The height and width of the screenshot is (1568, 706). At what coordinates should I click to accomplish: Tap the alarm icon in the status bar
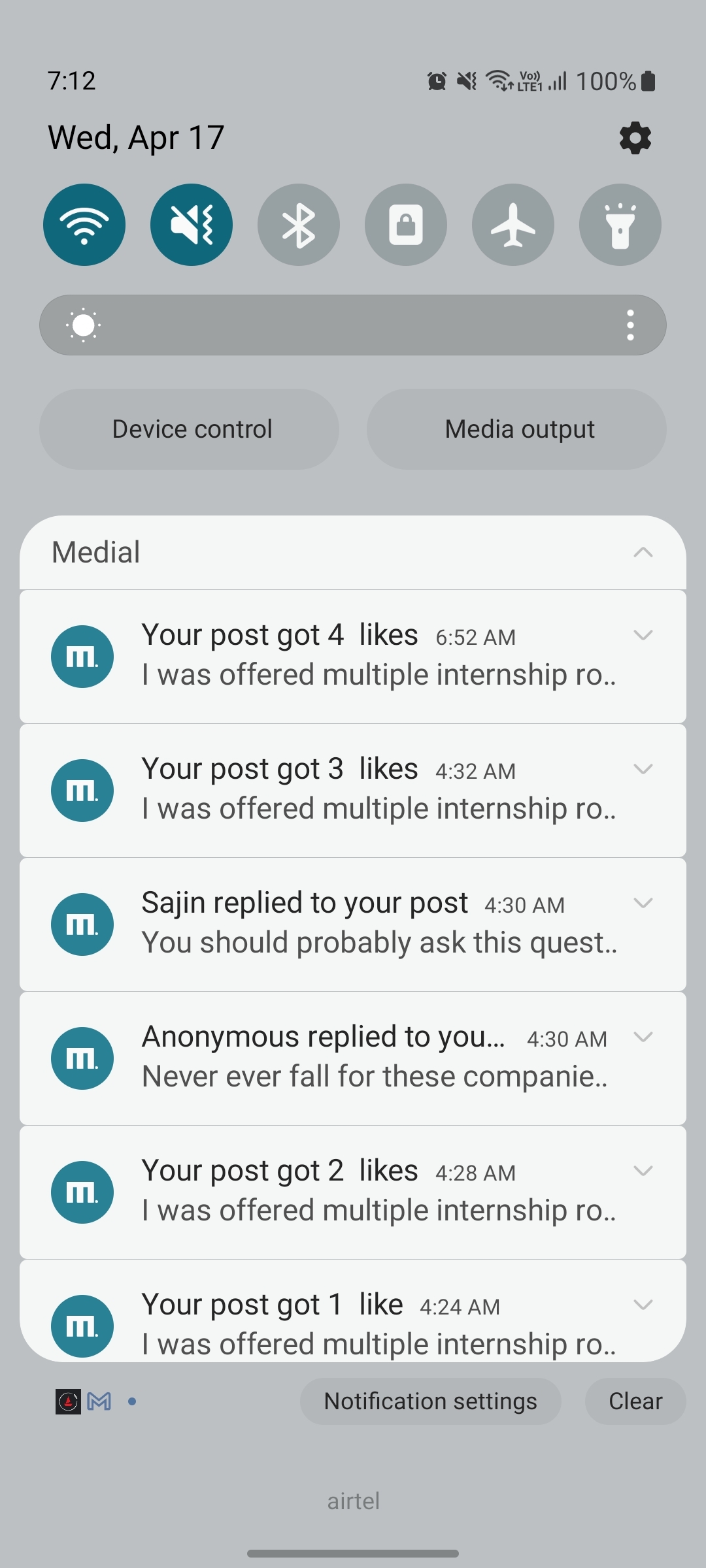click(437, 82)
